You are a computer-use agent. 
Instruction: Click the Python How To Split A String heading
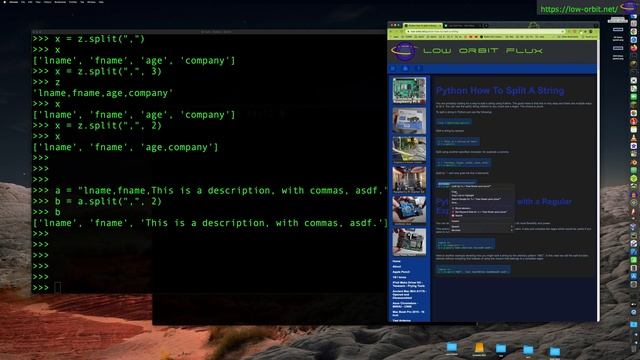click(500, 91)
